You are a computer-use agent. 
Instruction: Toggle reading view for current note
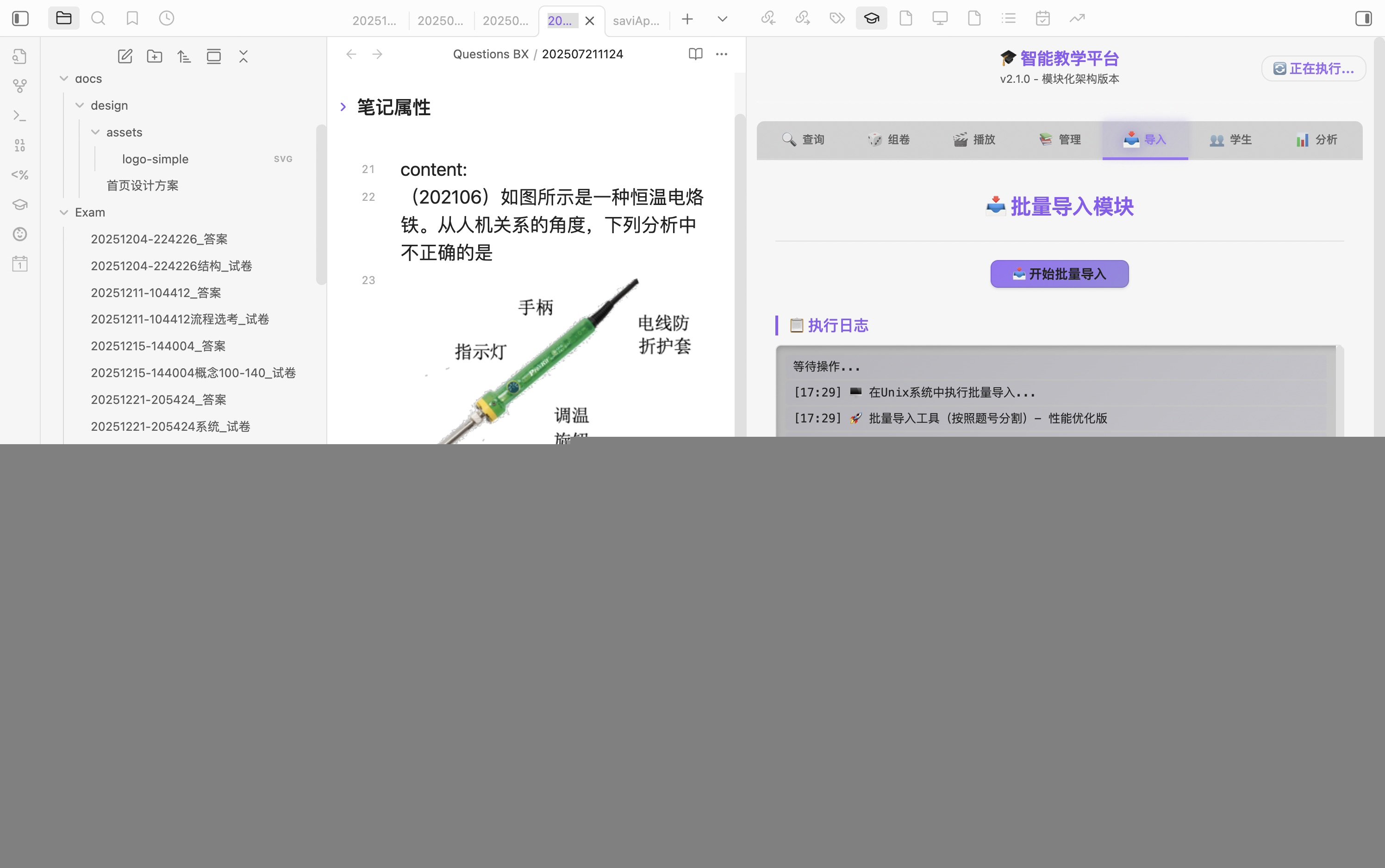(695, 54)
